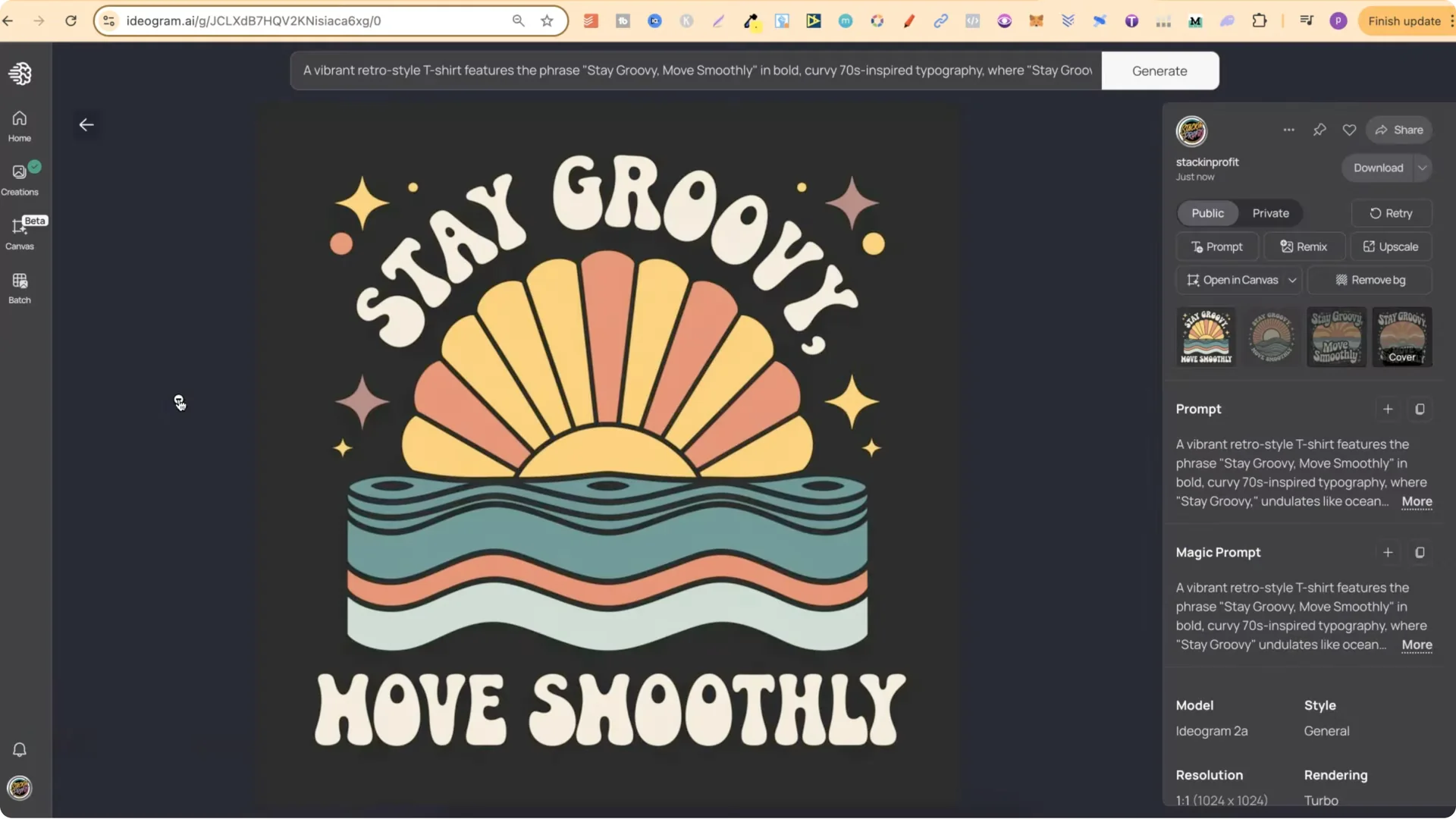Set the image visibility to Private
The width and height of the screenshot is (1456, 819).
click(1269, 213)
